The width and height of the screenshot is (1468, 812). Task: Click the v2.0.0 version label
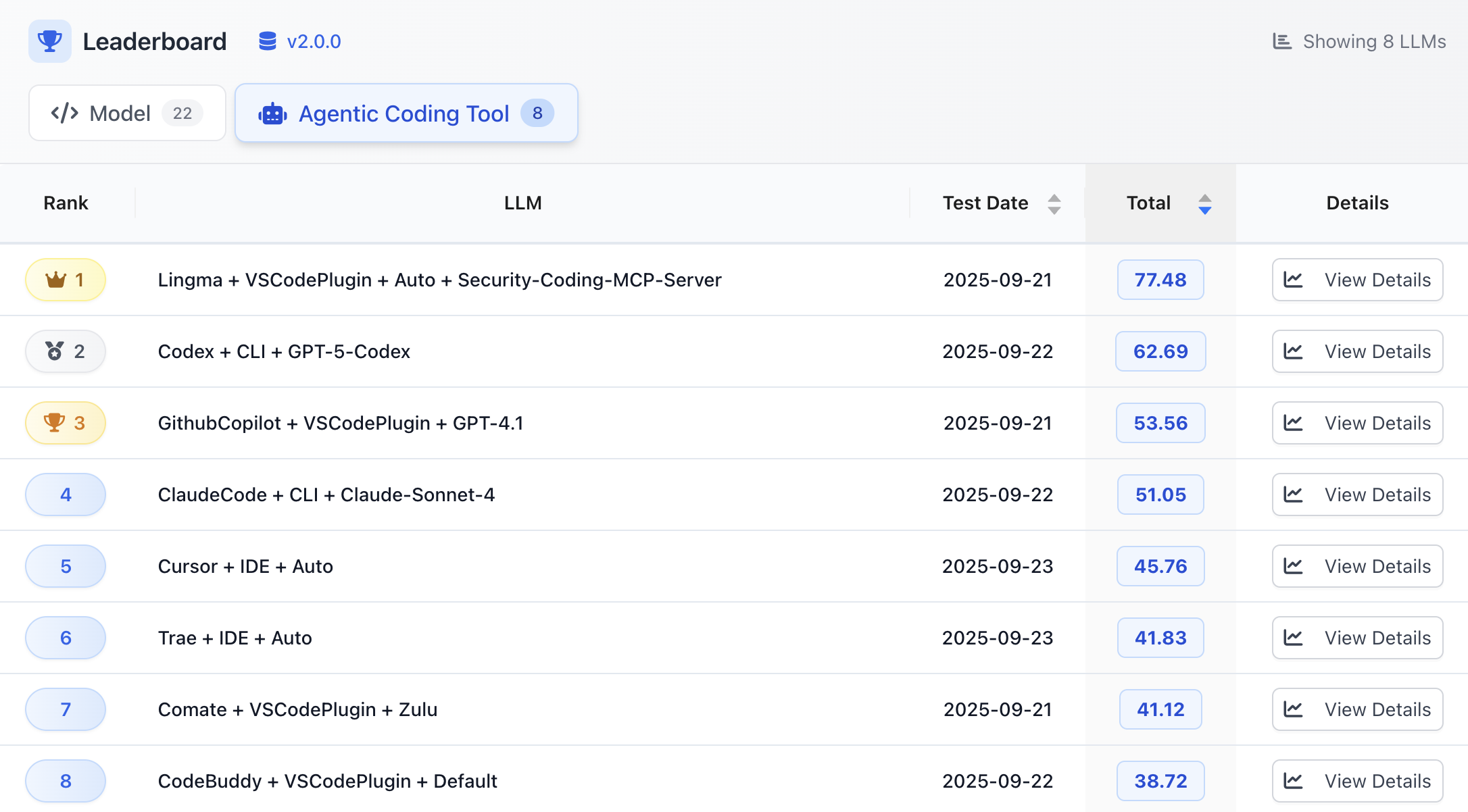(x=314, y=41)
